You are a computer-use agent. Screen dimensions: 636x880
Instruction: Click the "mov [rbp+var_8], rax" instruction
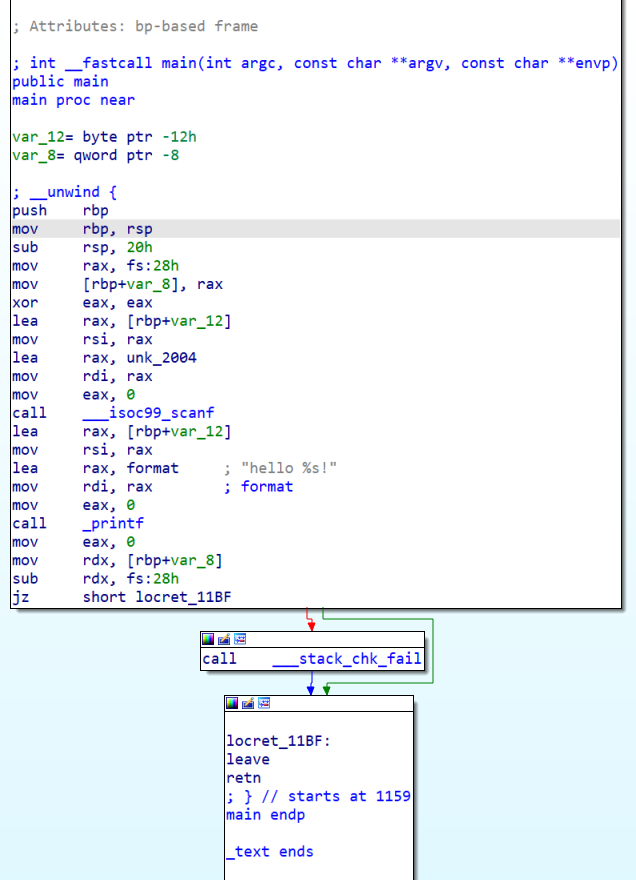point(117,285)
